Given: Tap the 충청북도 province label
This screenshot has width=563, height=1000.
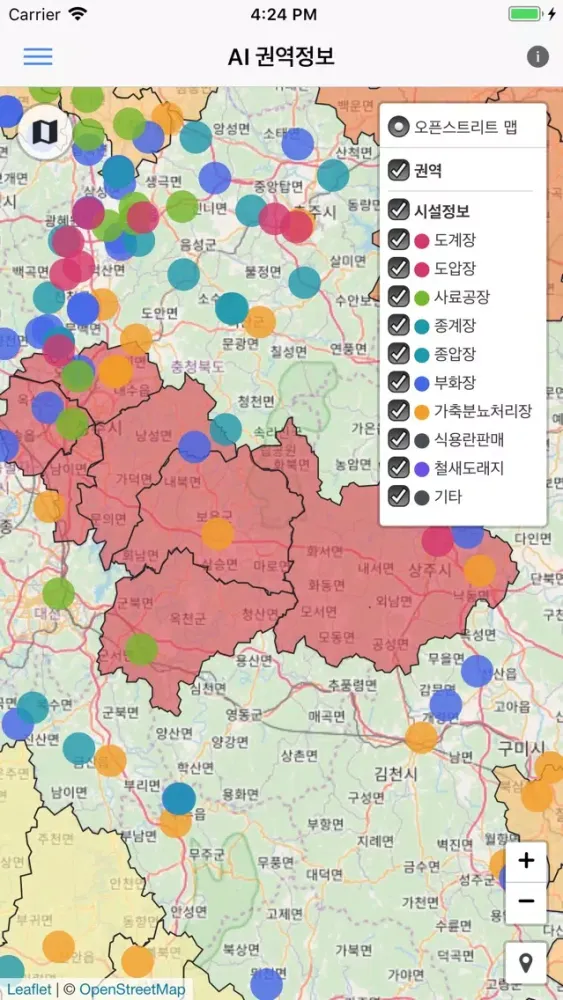Looking at the screenshot, I should pyautogui.click(x=198, y=367).
